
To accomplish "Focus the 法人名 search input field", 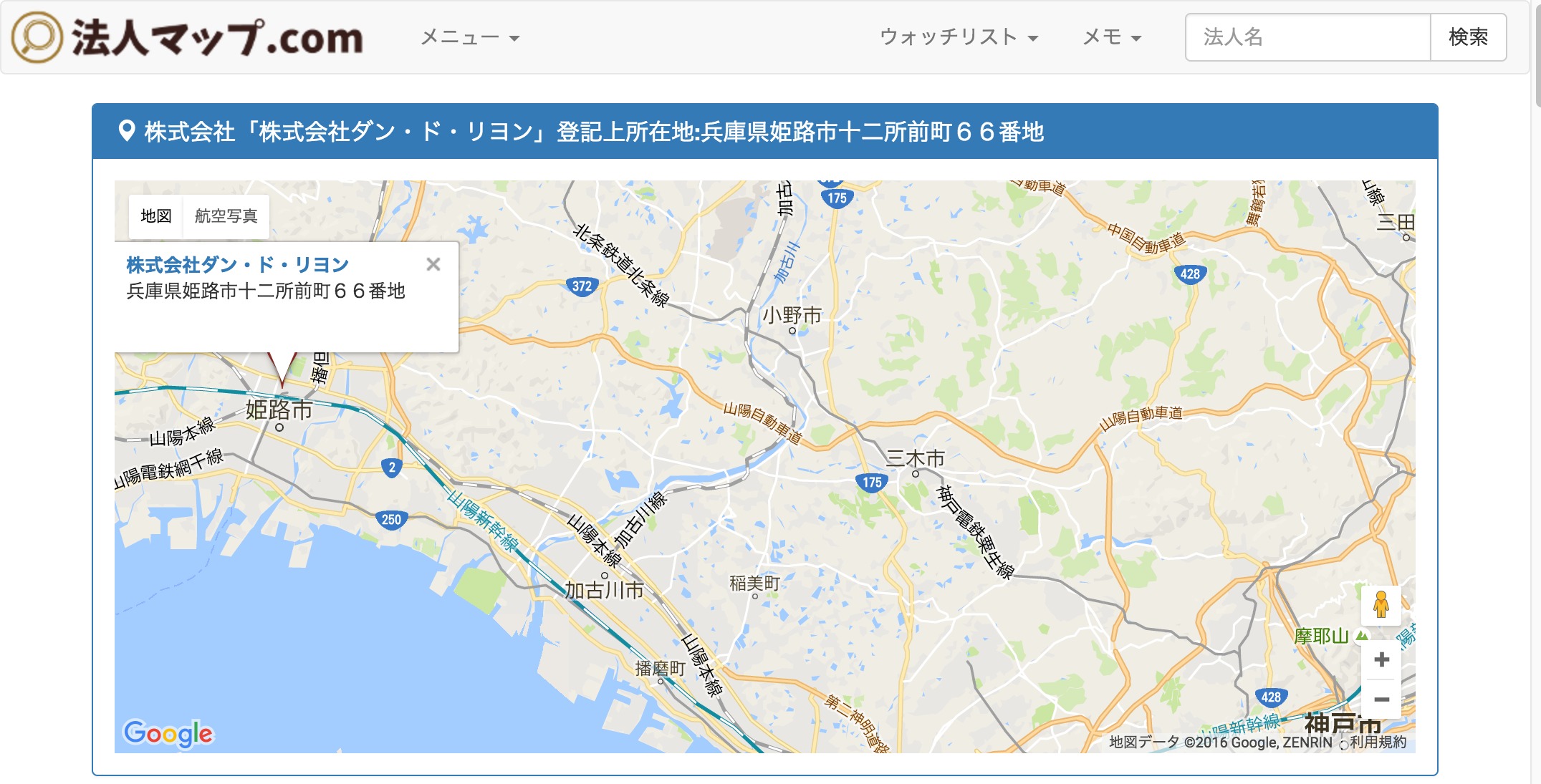I will pyautogui.click(x=1308, y=37).
